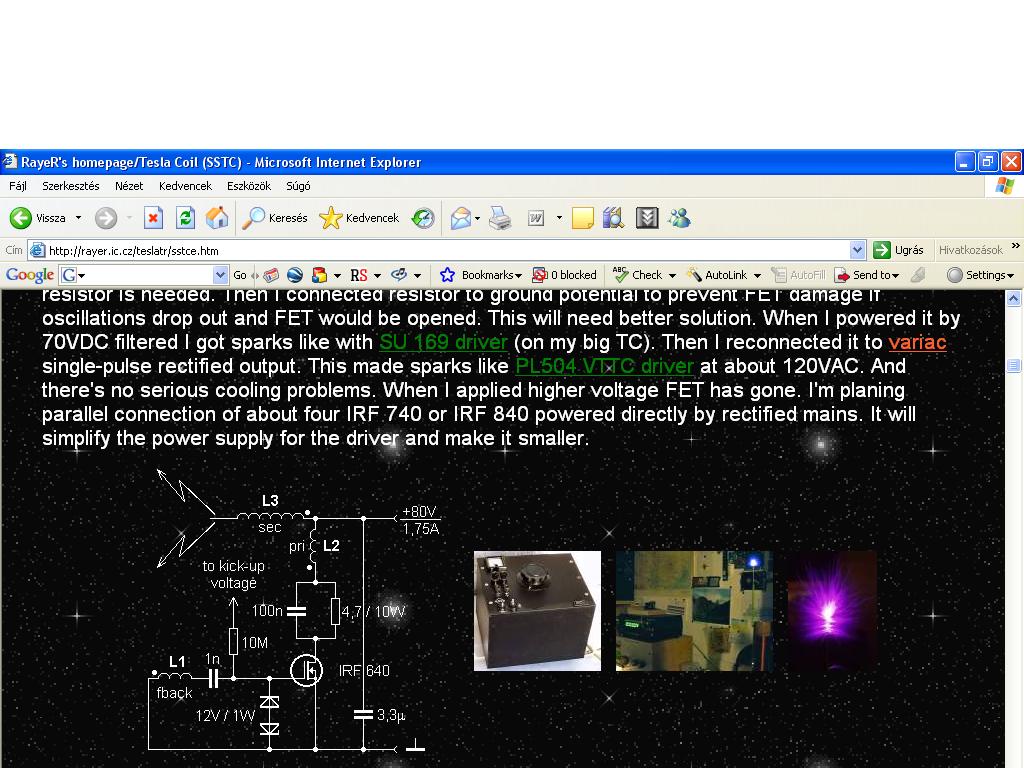
Task: Open Kedvencek favorites star button
Action: coord(359,218)
